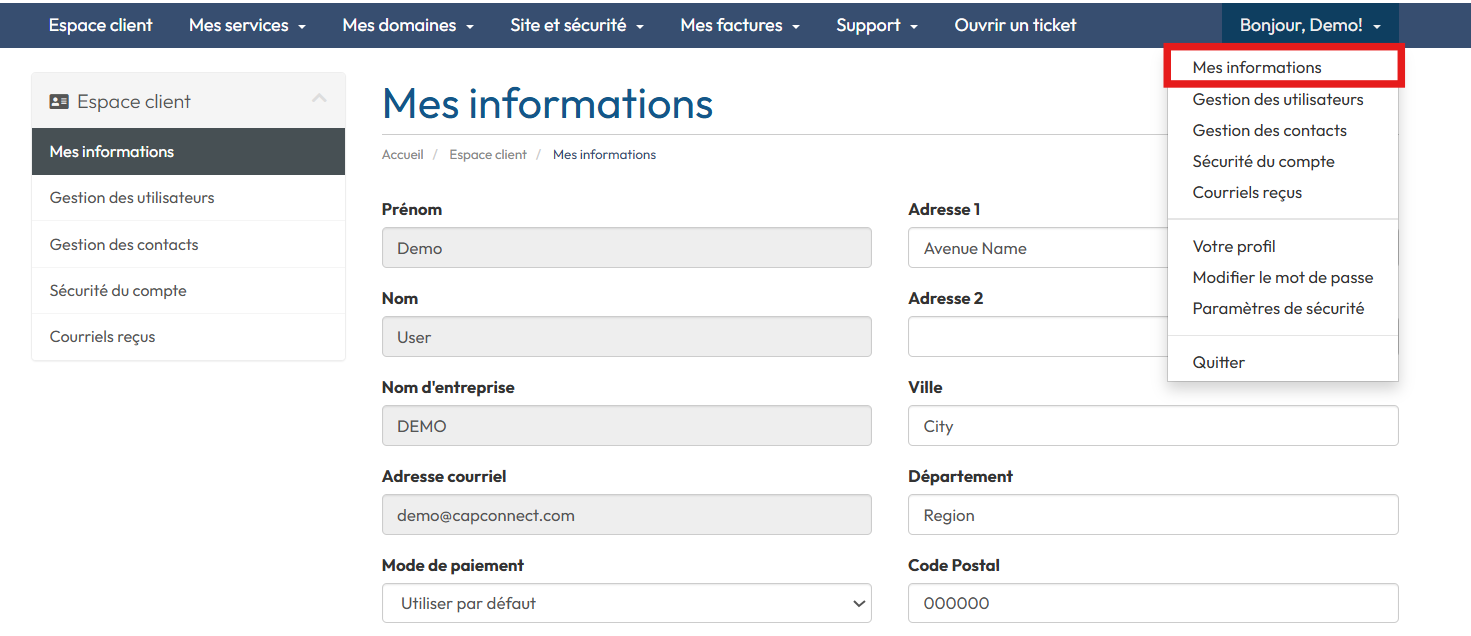Click Quitter to sign out
The image size is (1471, 636).
(1218, 362)
